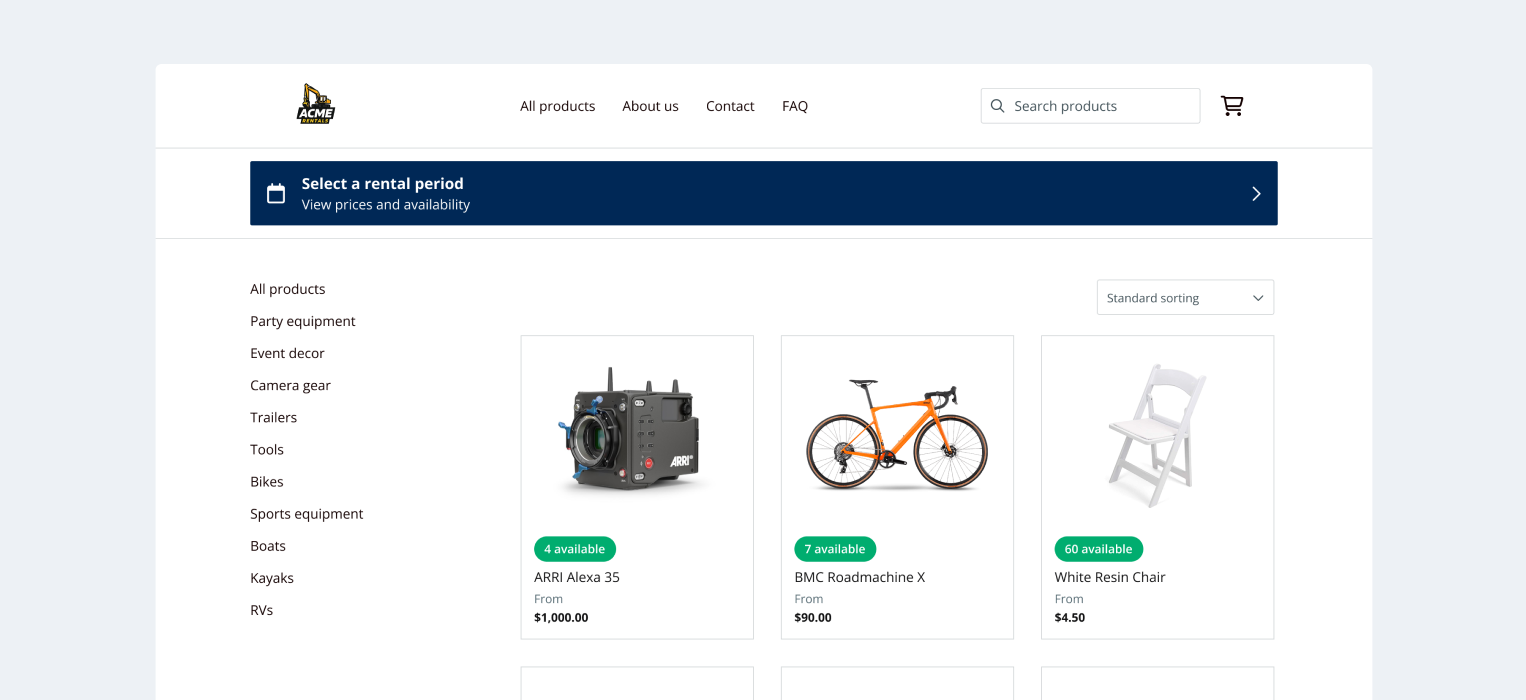The height and width of the screenshot is (700, 1526).
Task: Click the $4.50 price
Action: [x=1070, y=618]
